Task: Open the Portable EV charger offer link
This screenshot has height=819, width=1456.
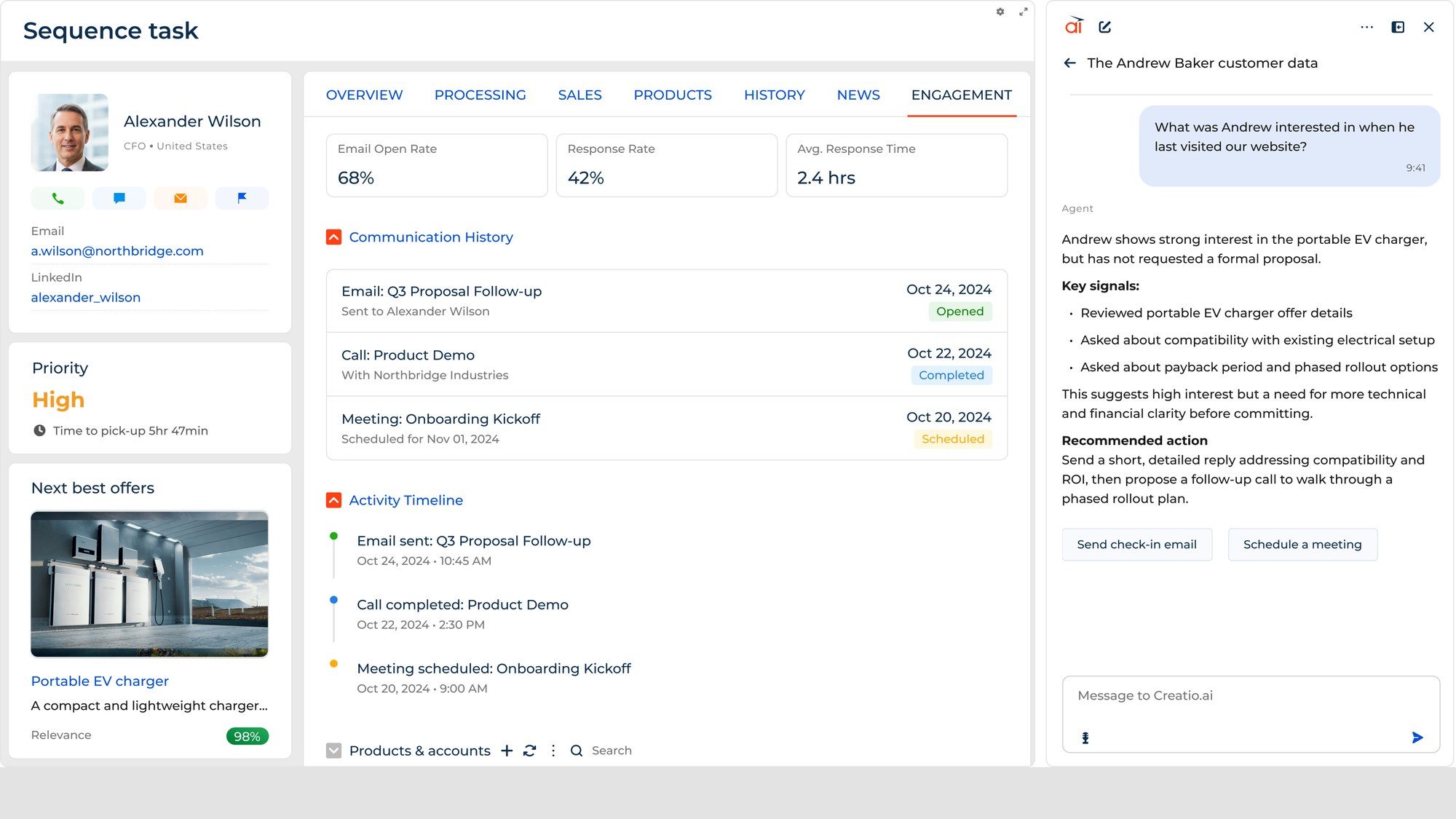Action: point(100,681)
